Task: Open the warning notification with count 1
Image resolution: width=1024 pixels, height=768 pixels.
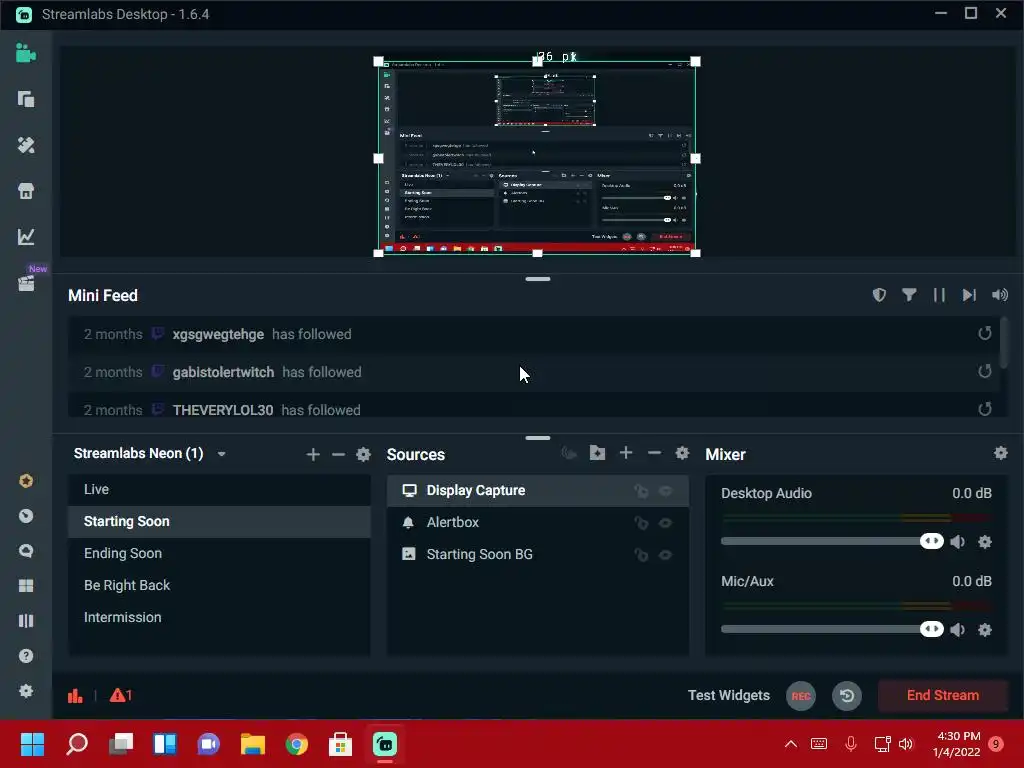Action: [121, 696]
